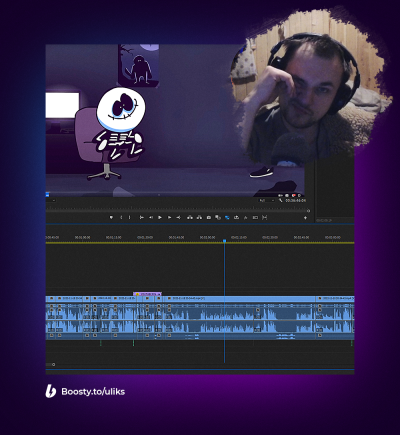Click the Extract button in monitor toolbar
Viewport: 400px width, 435px height.
point(199,217)
